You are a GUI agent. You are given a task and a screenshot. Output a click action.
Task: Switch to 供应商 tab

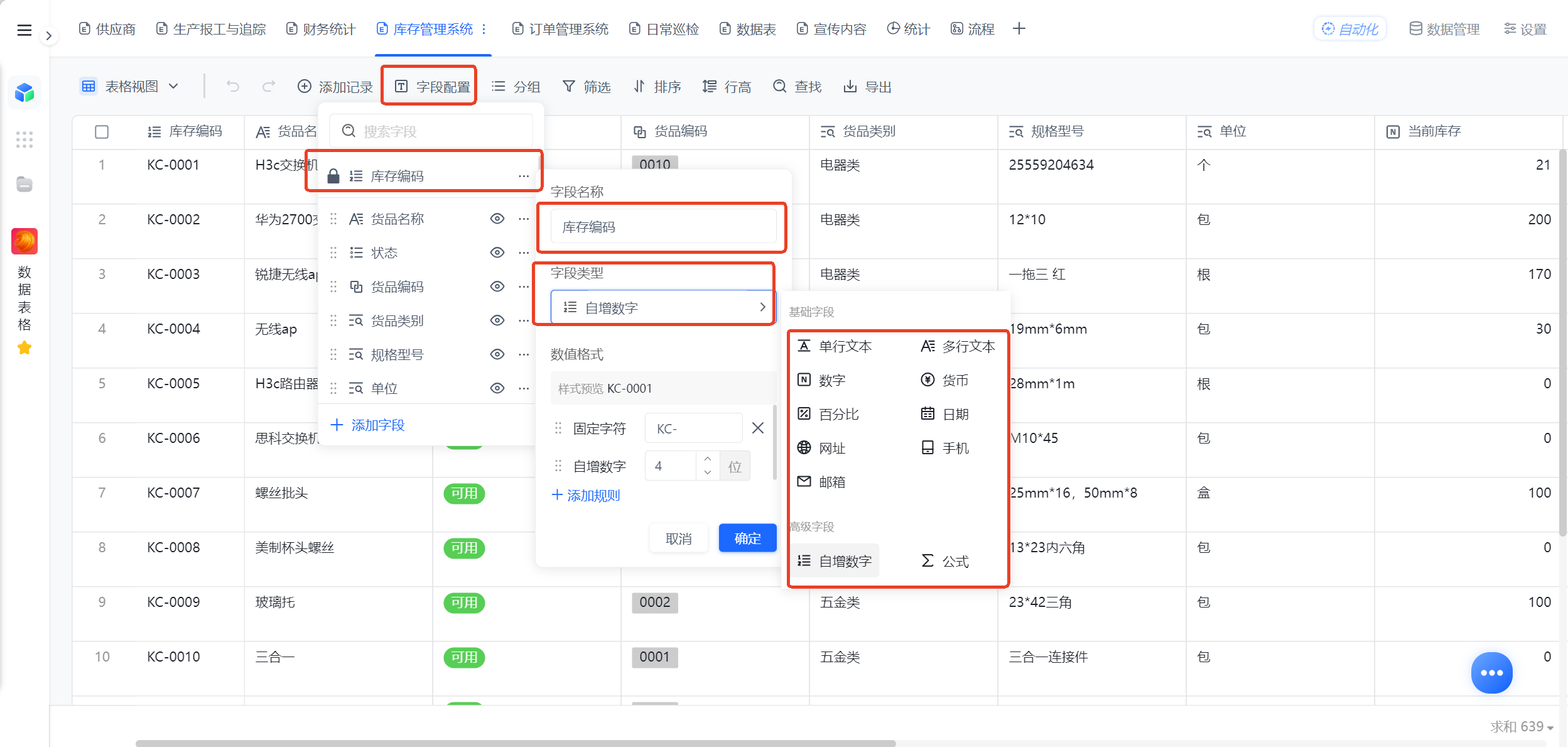pos(107,29)
